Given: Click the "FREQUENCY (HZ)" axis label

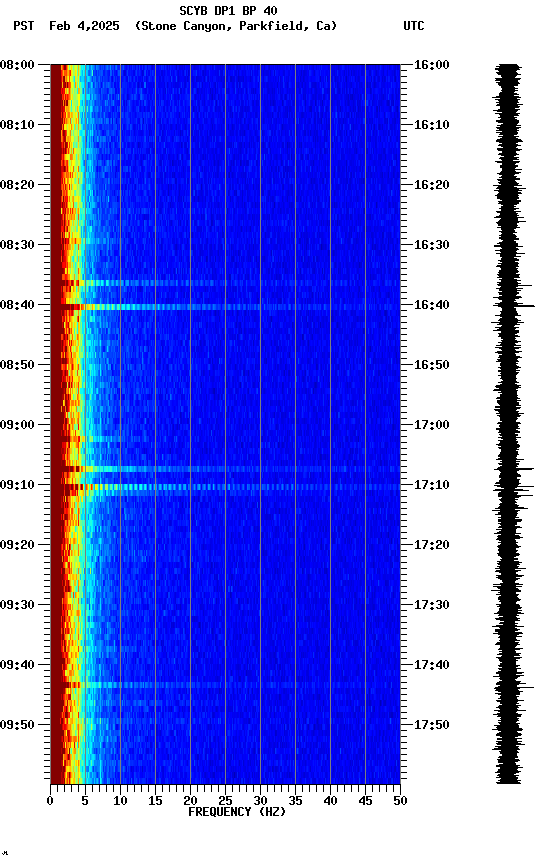Looking at the screenshot, I should click(237, 812).
